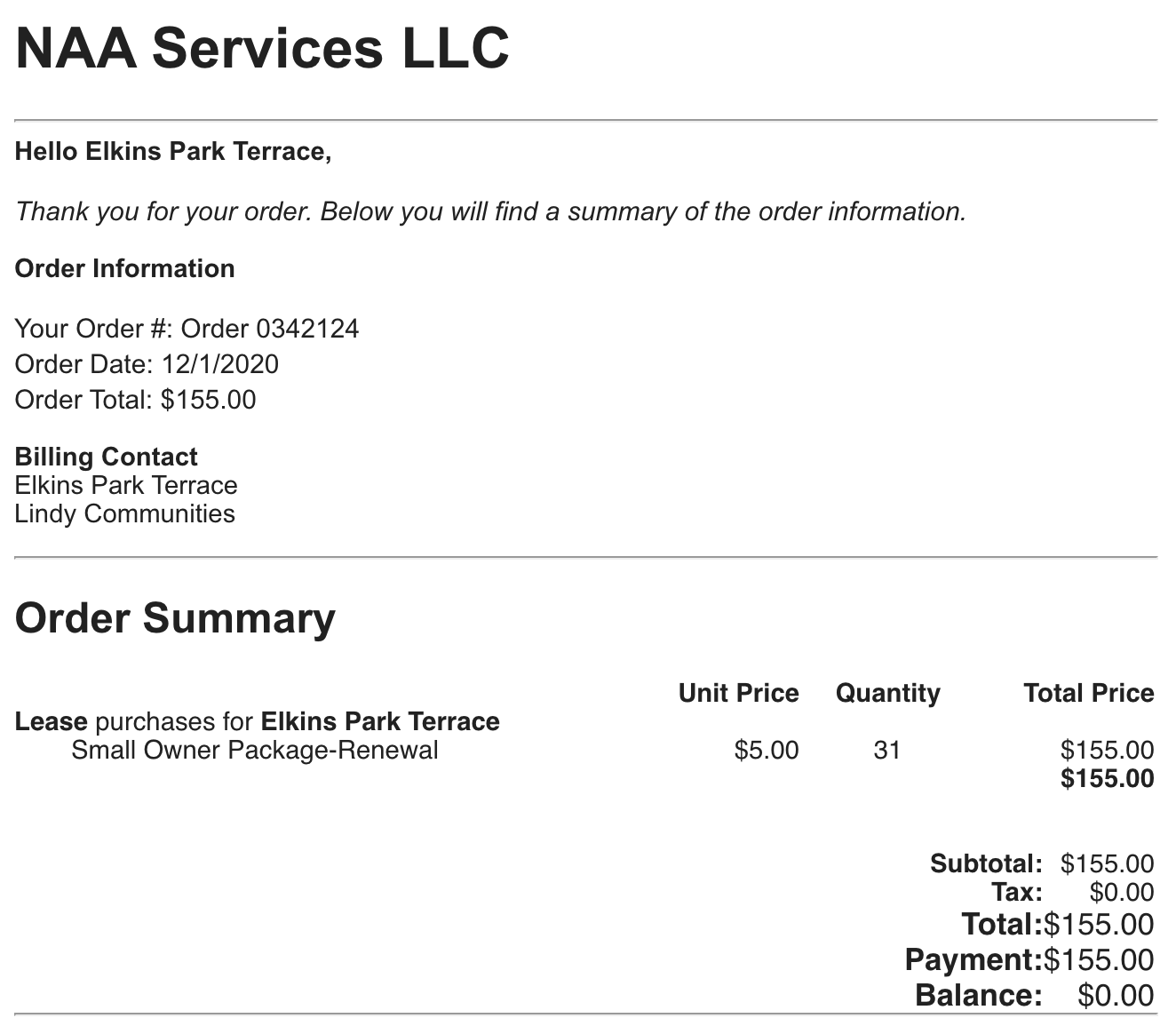Click the italic thank you message

pyautogui.click(x=490, y=211)
